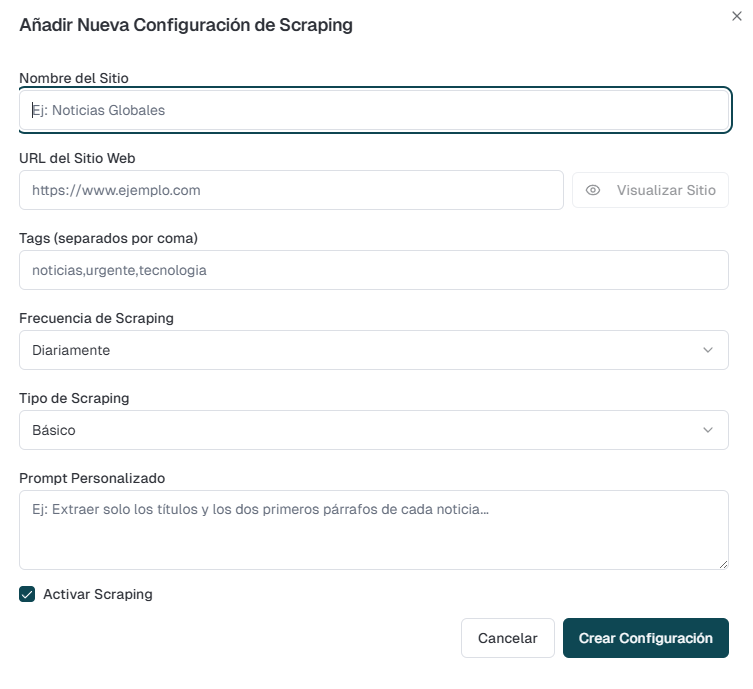This screenshot has width=753, height=689.
Task: Click the resize handle of the Prompt textarea
Action: coord(723,564)
